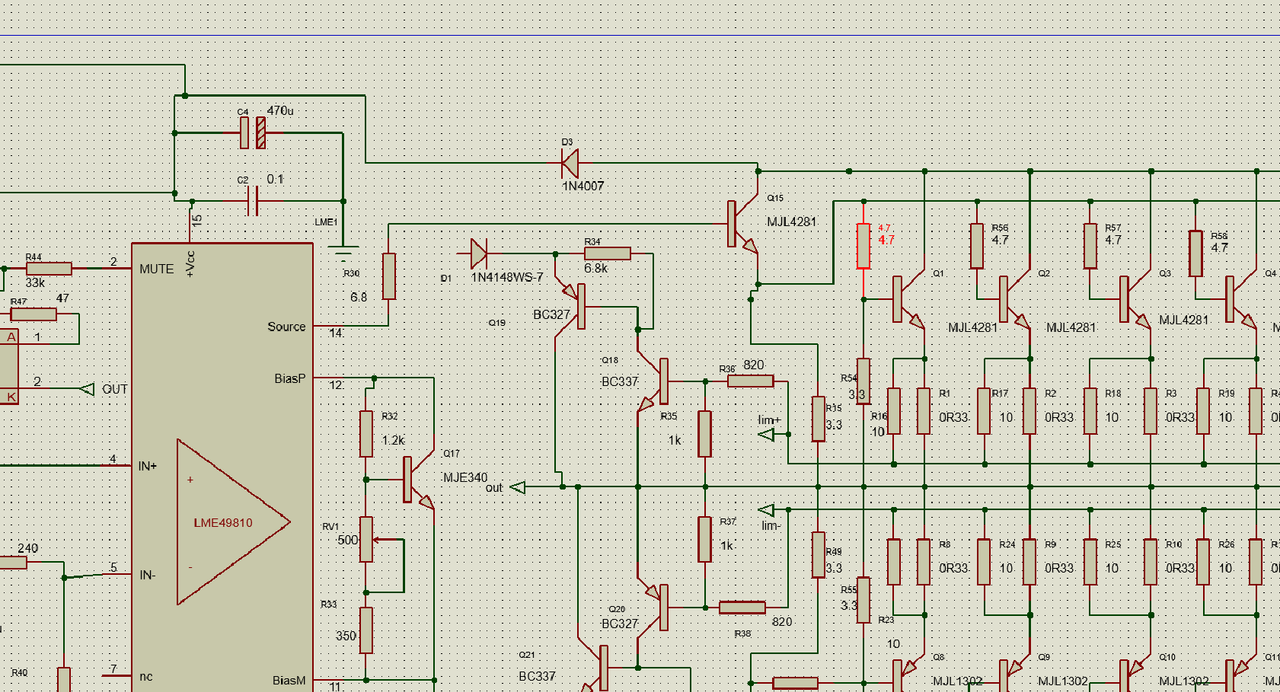Select the C4 470u electrolytic capacitor

pyautogui.click(x=252, y=132)
